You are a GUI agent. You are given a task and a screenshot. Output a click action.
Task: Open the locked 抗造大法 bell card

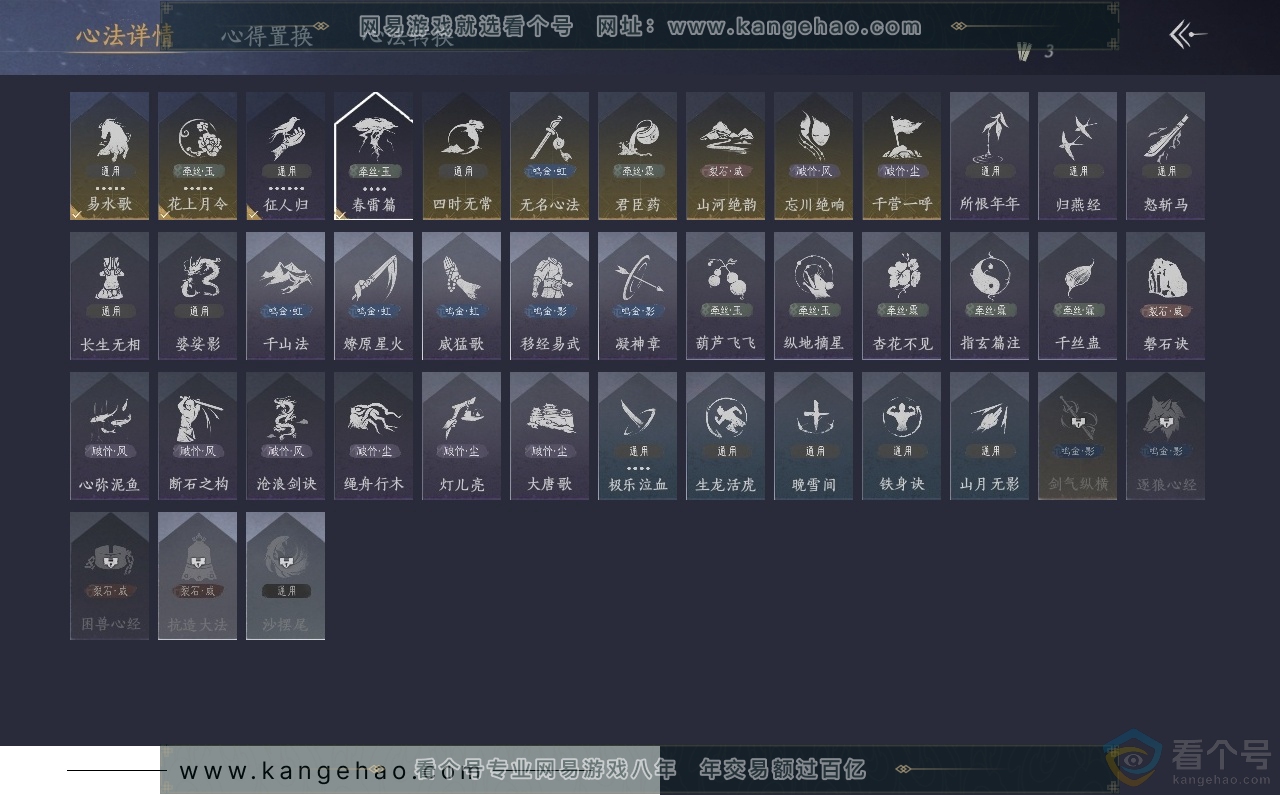pyautogui.click(x=198, y=576)
